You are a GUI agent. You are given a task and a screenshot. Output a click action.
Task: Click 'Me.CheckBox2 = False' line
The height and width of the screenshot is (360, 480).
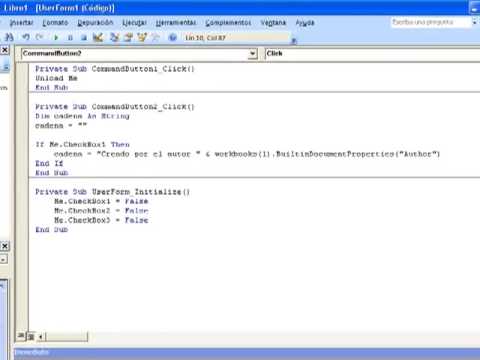pos(101,211)
